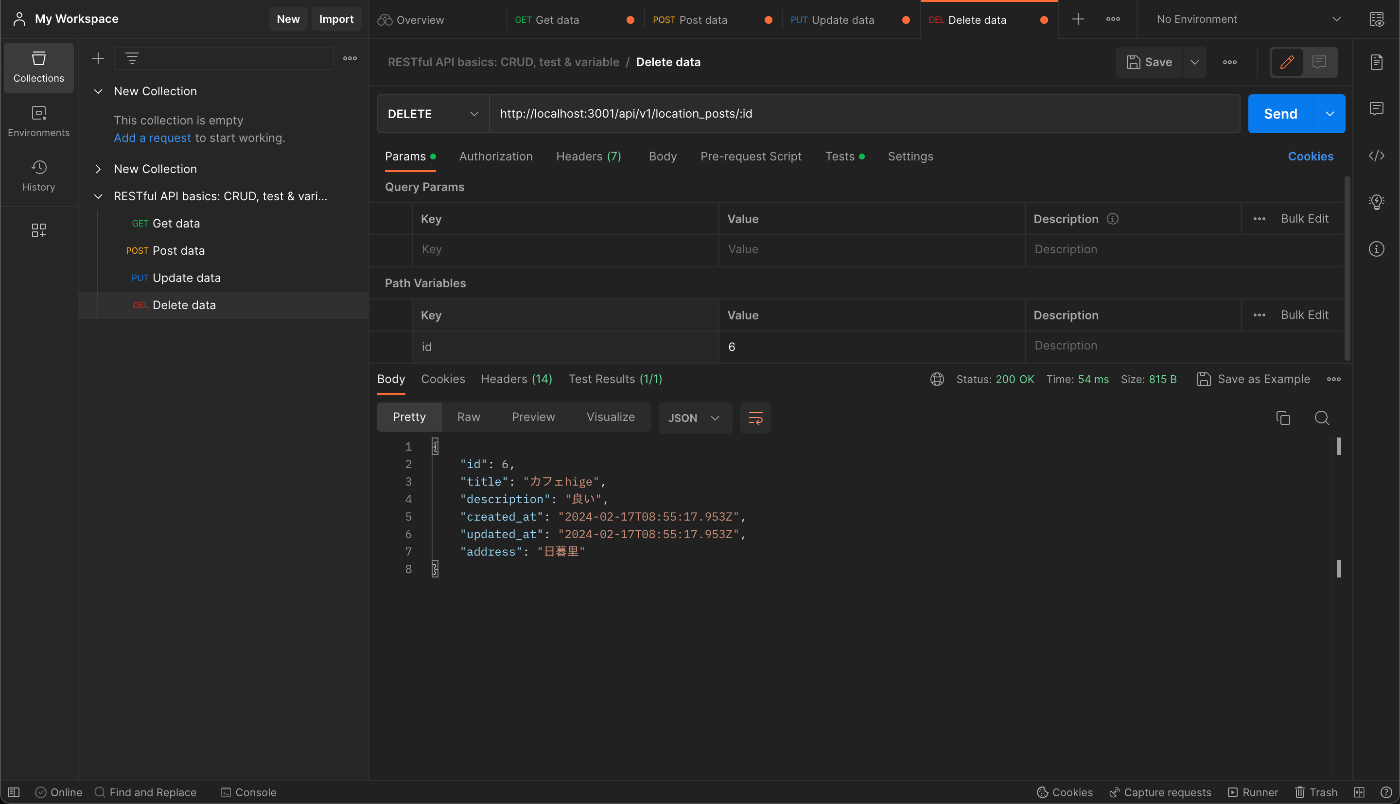This screenshot has width=1400, height=804.
Task: Click the Save button
Action: click(x=1149, y=62)
